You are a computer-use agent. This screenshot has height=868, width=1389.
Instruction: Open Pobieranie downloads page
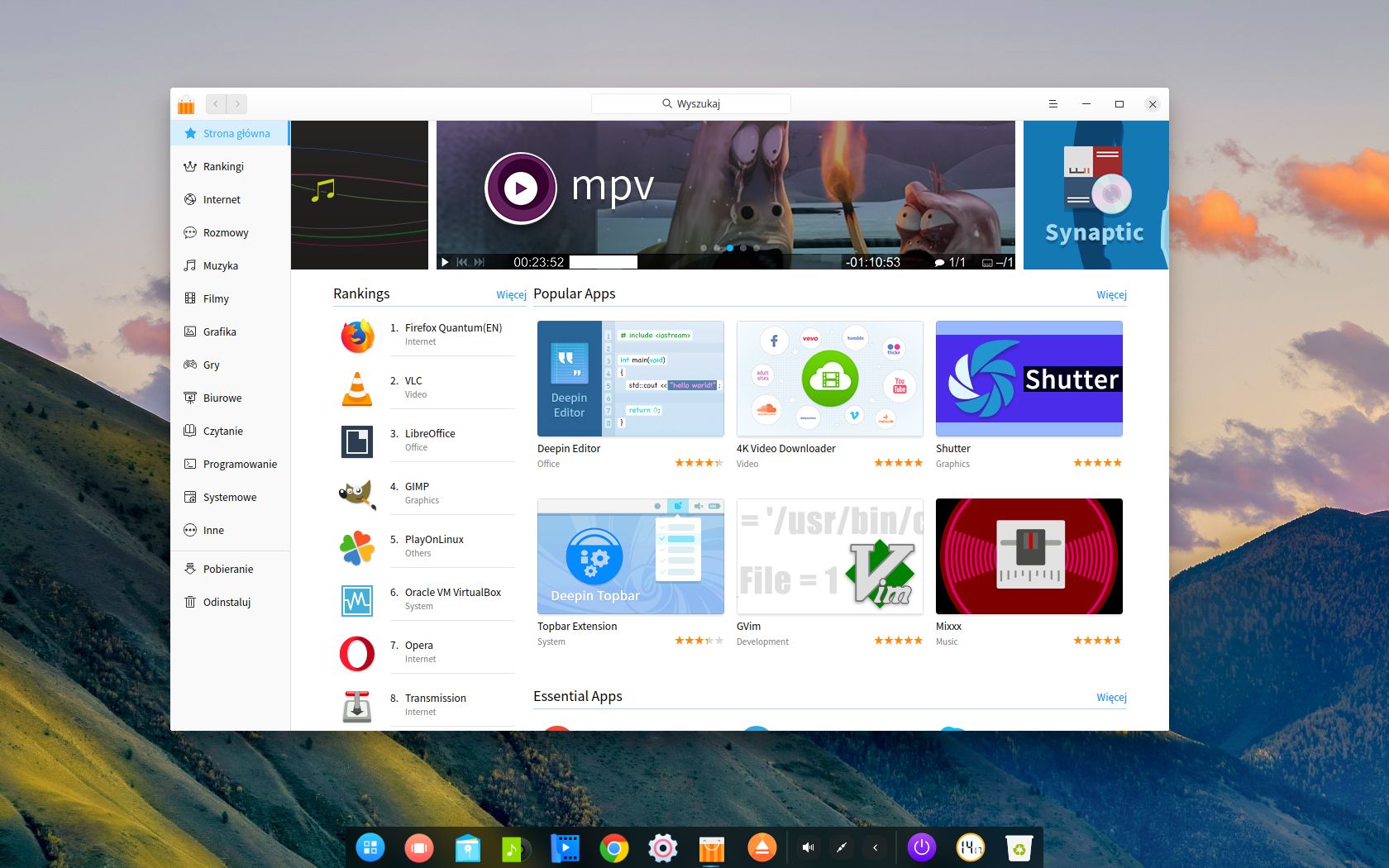(230, 569)
